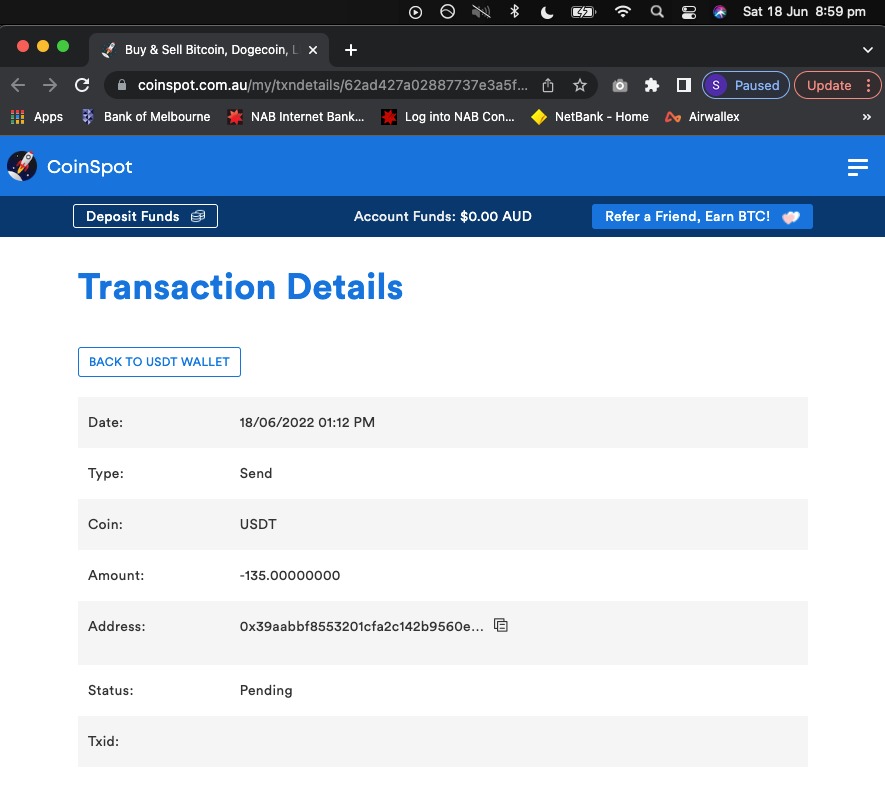
Task: Select the Buy & Sell Bitcoin tab
Action: pos(209,50)
